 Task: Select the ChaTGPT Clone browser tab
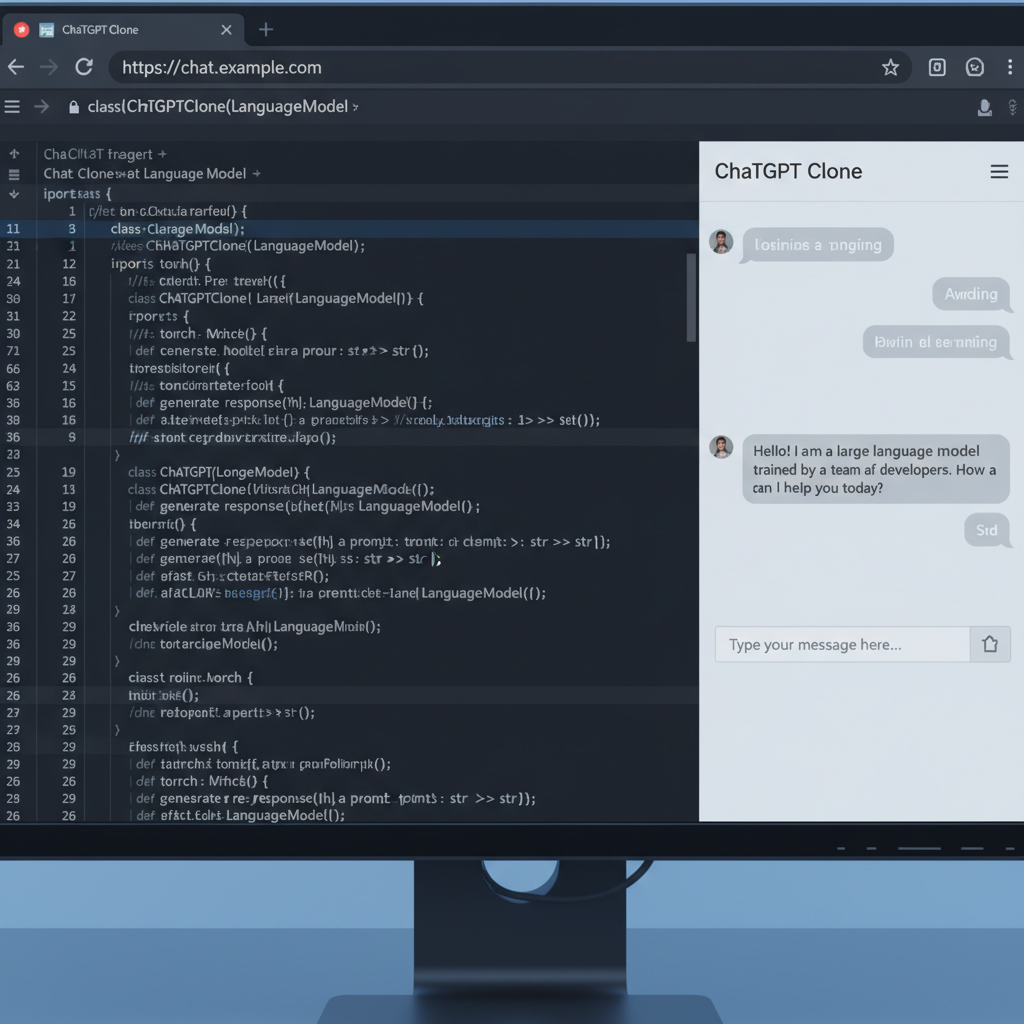coord(123,29)
